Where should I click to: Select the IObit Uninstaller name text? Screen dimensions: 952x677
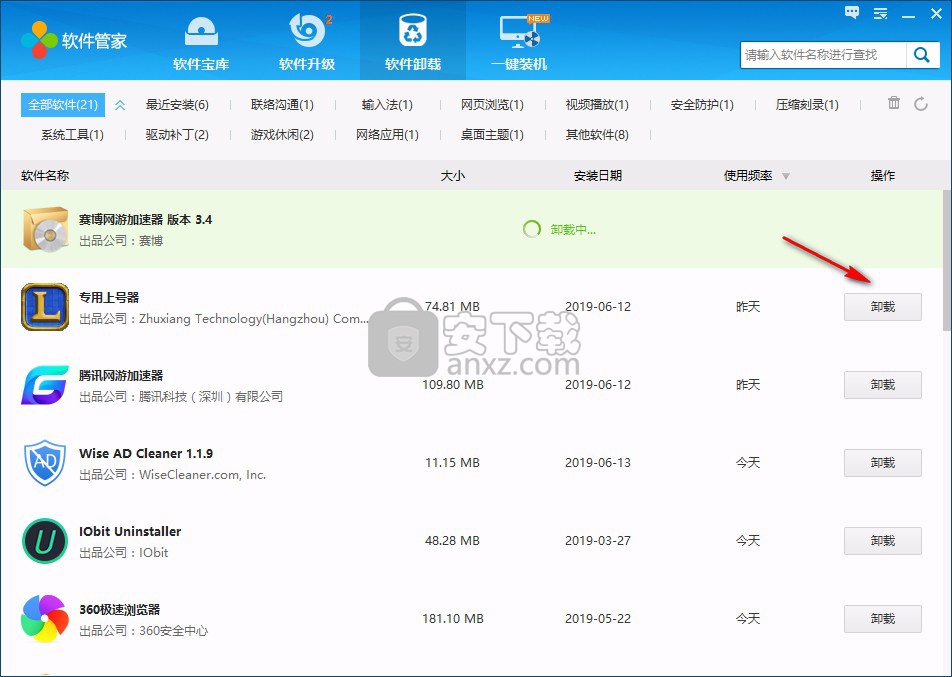(130, 531)
